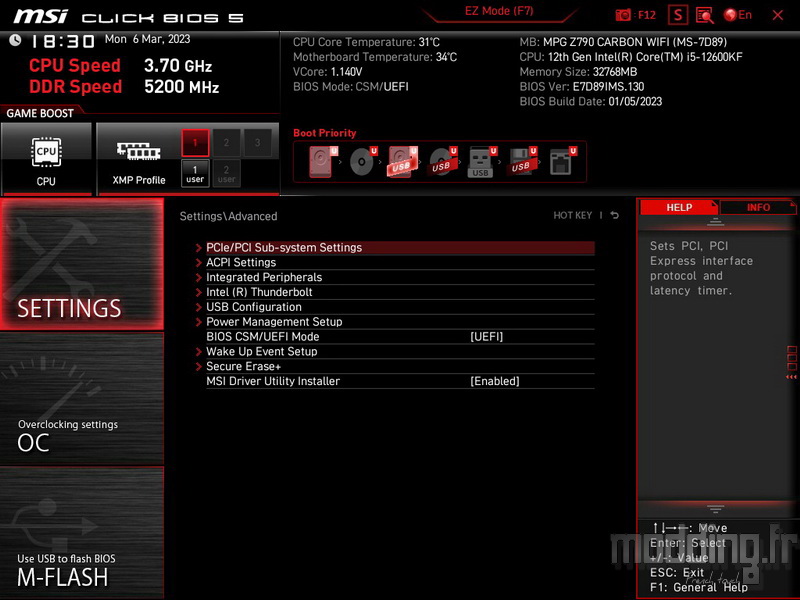Image resolution: width=800 pixels, height=600 pixels.
Task: Click the MPG Z790 CARBON WIFI board name
Action: tap(635, 42)
